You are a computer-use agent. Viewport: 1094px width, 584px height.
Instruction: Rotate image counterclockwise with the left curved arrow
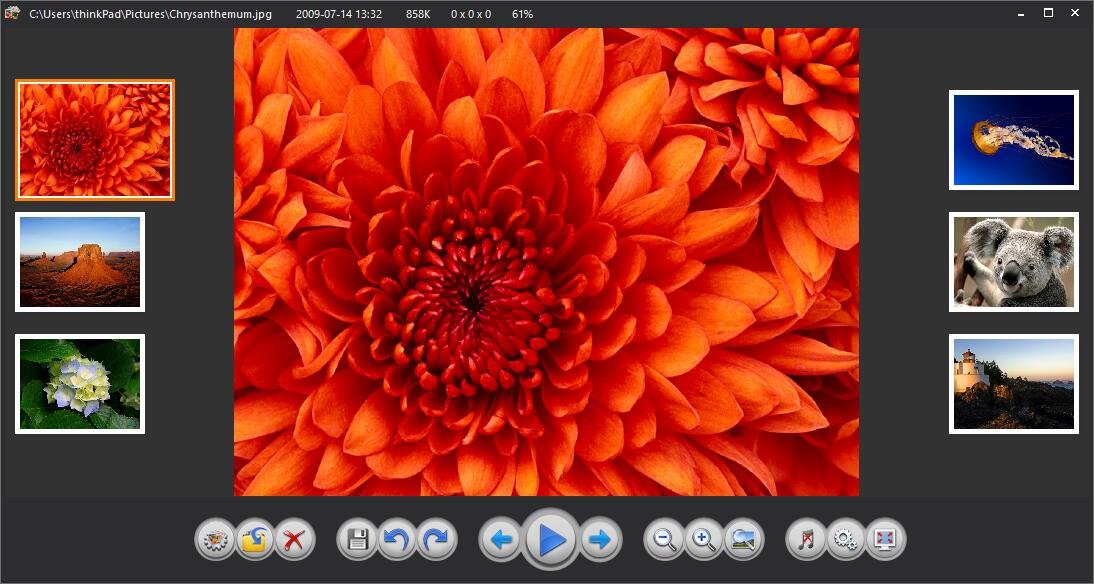397,541
